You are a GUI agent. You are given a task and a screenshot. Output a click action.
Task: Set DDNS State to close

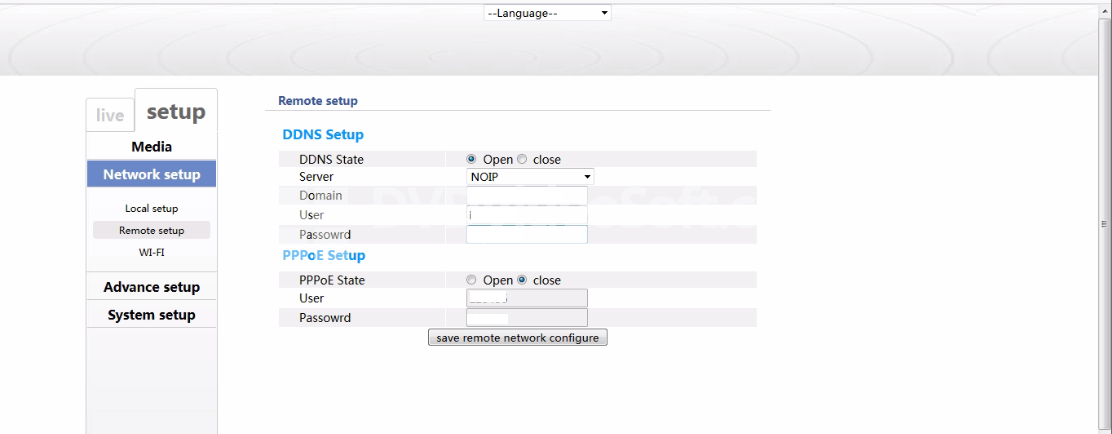coord(522,160)
